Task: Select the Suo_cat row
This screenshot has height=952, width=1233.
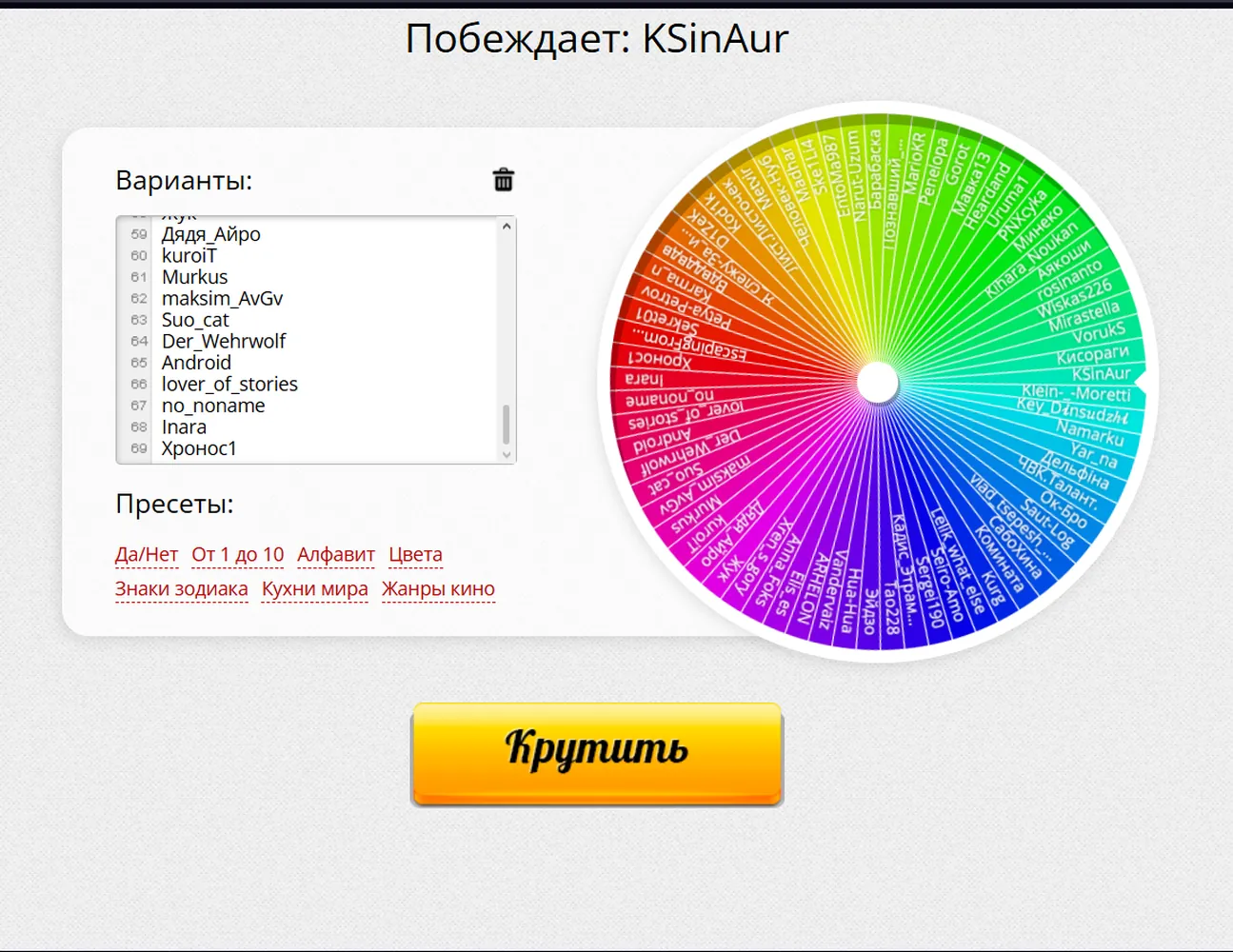Action: (195, 320)
